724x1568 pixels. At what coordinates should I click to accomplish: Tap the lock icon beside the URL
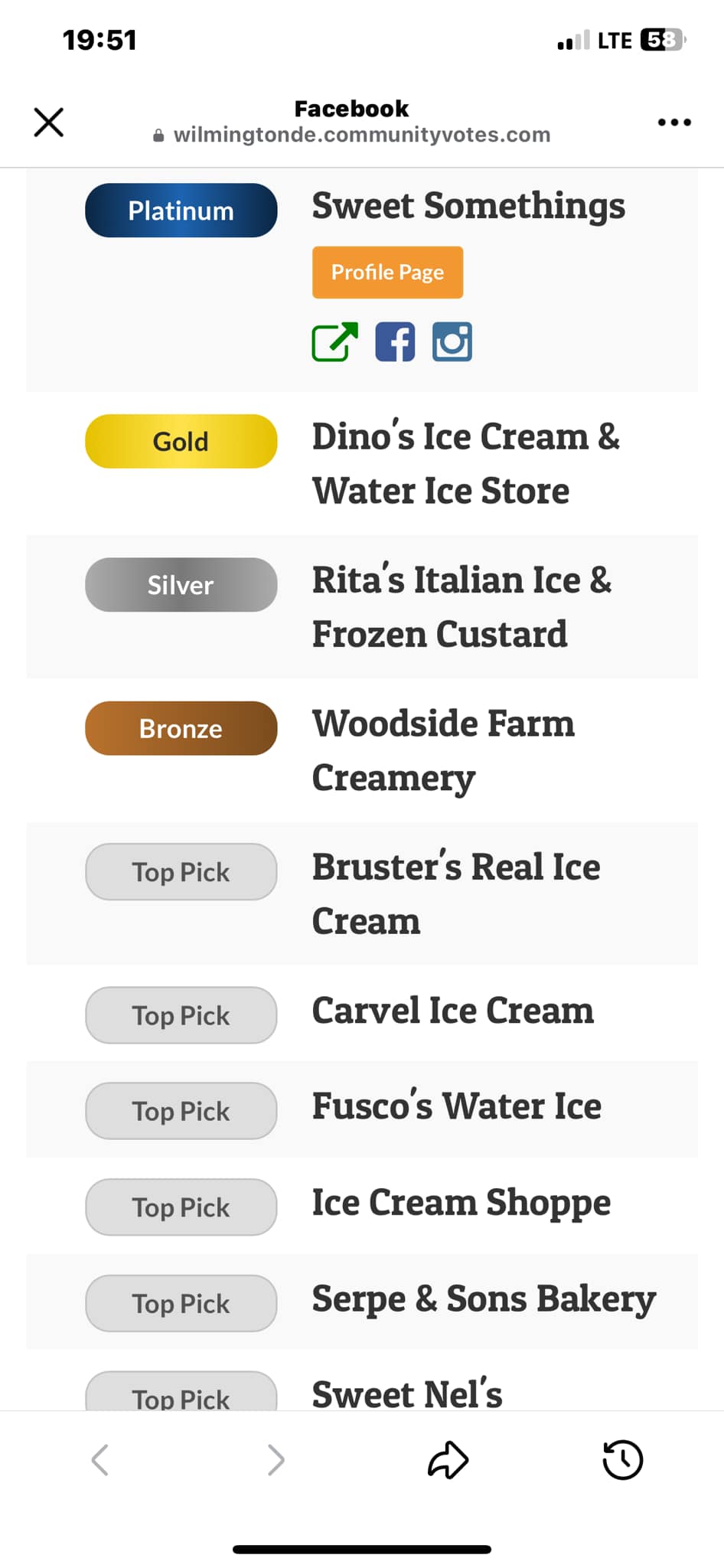click(x=158, y=136)
